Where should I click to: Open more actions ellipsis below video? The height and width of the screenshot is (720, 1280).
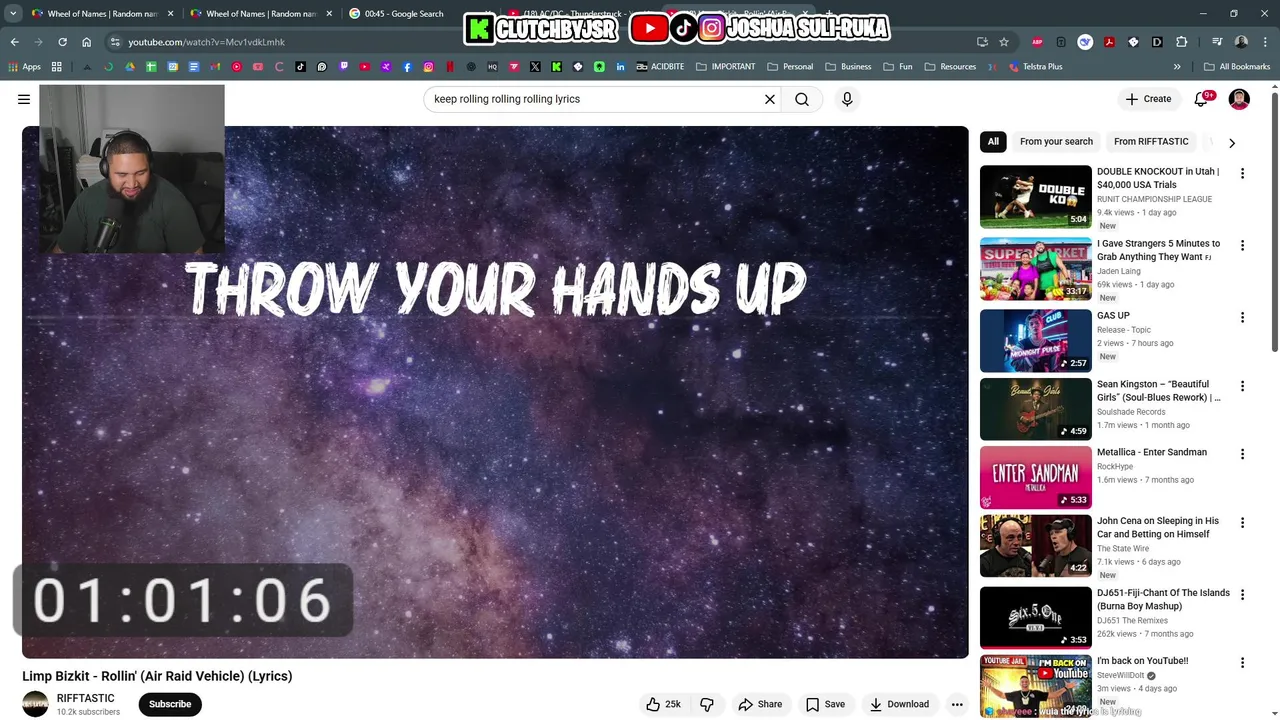(x=957, y=704)
